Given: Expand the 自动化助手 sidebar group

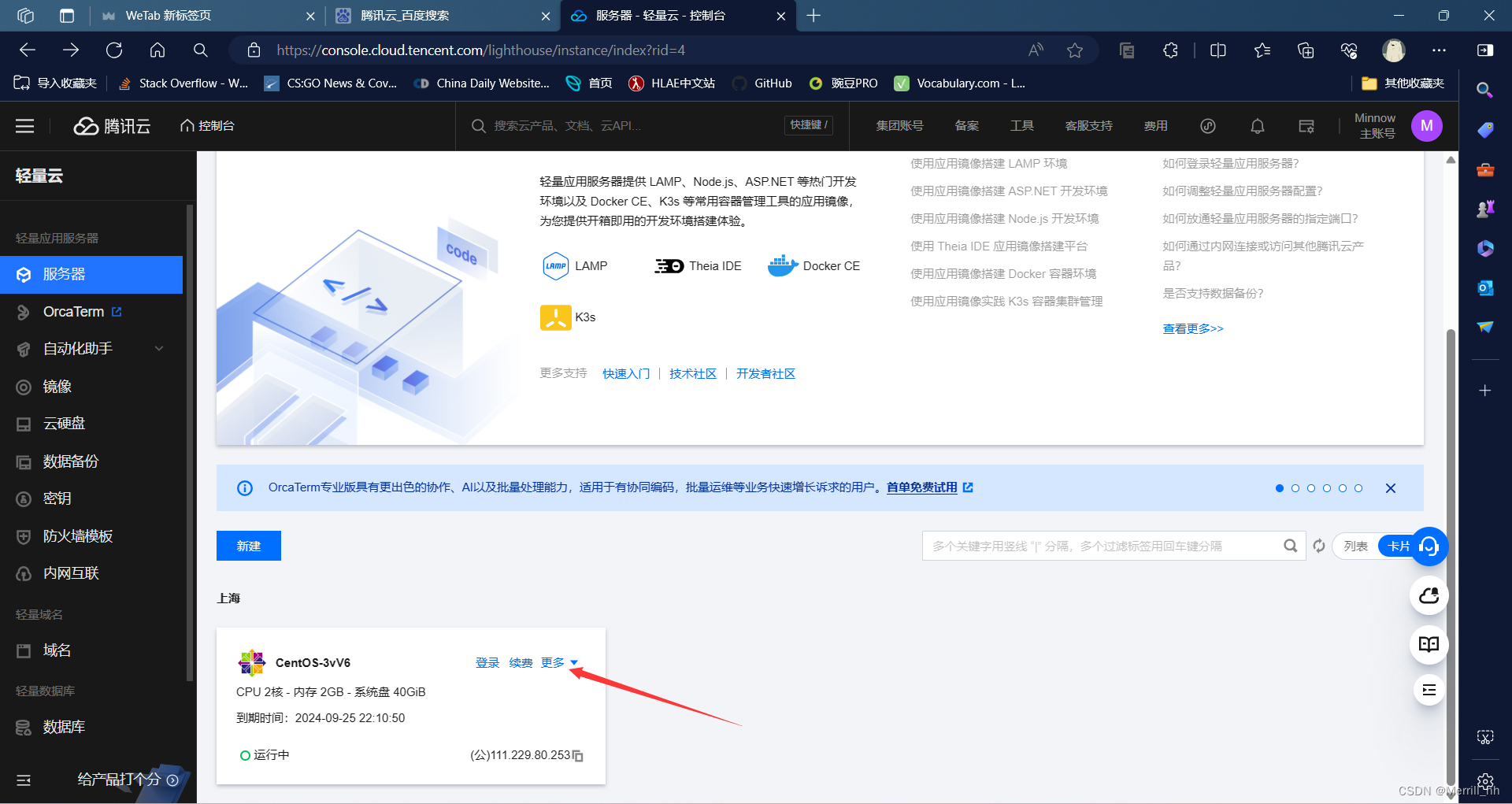Looking at the screenshot, I should pos(91,348).
